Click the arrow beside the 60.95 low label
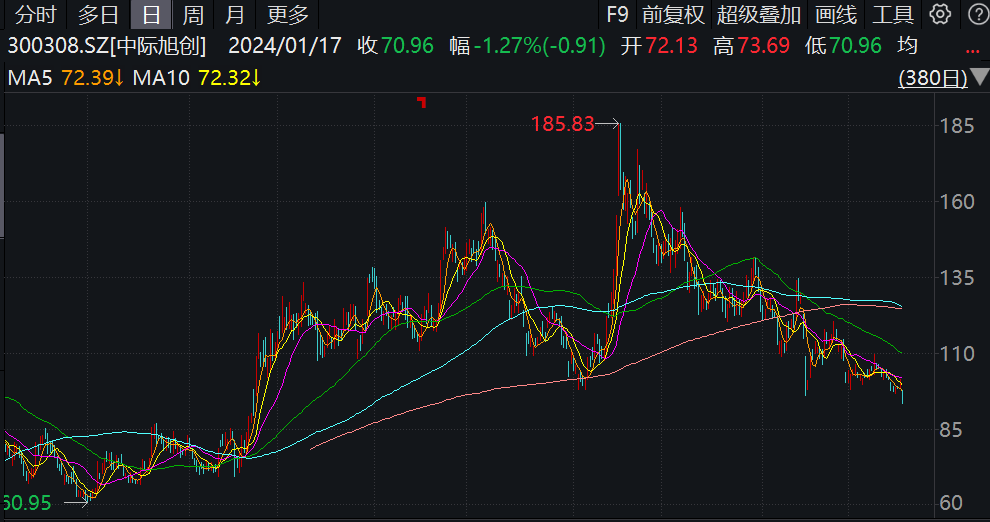 pyautogui.click(x=76, y=503)
